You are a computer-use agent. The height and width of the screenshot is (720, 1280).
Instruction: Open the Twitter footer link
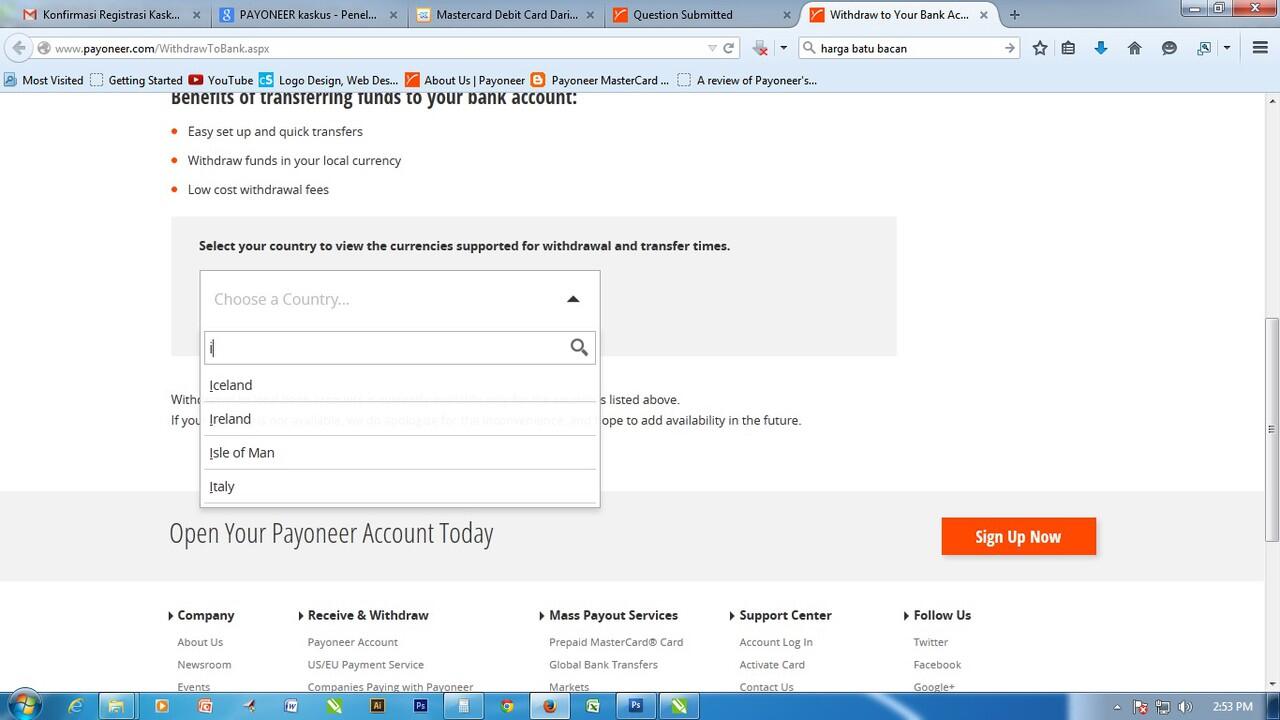(930, 642)
